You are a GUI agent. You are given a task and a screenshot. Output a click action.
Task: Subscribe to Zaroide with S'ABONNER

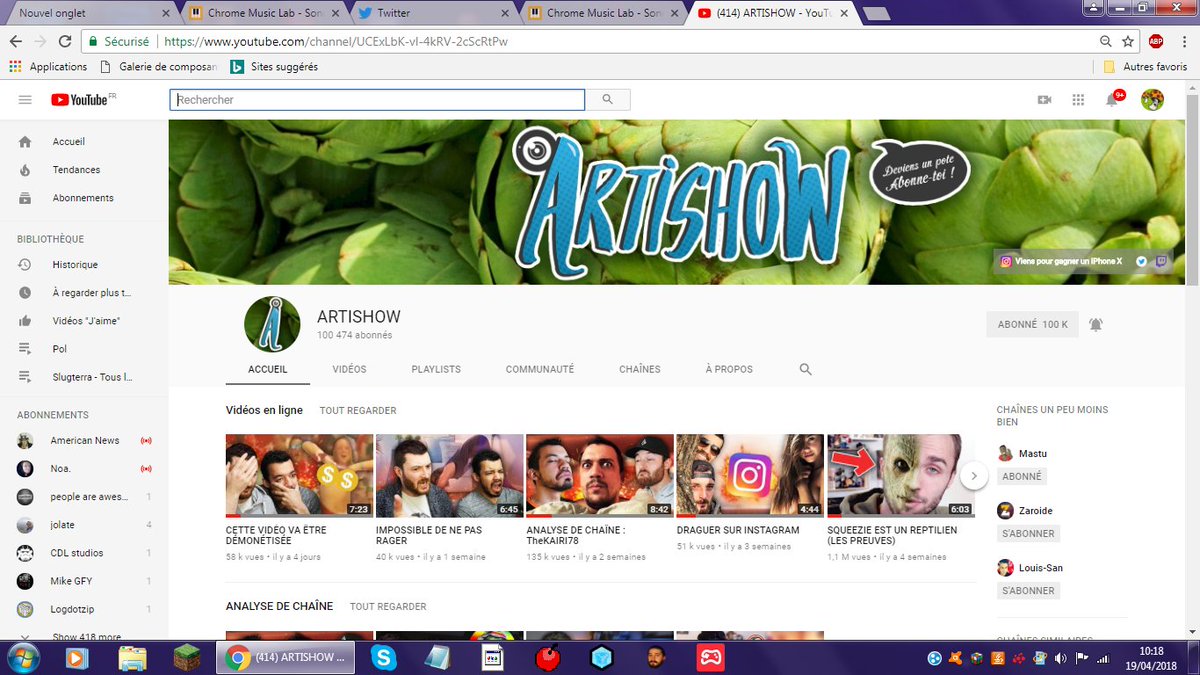click(1029, 534)
